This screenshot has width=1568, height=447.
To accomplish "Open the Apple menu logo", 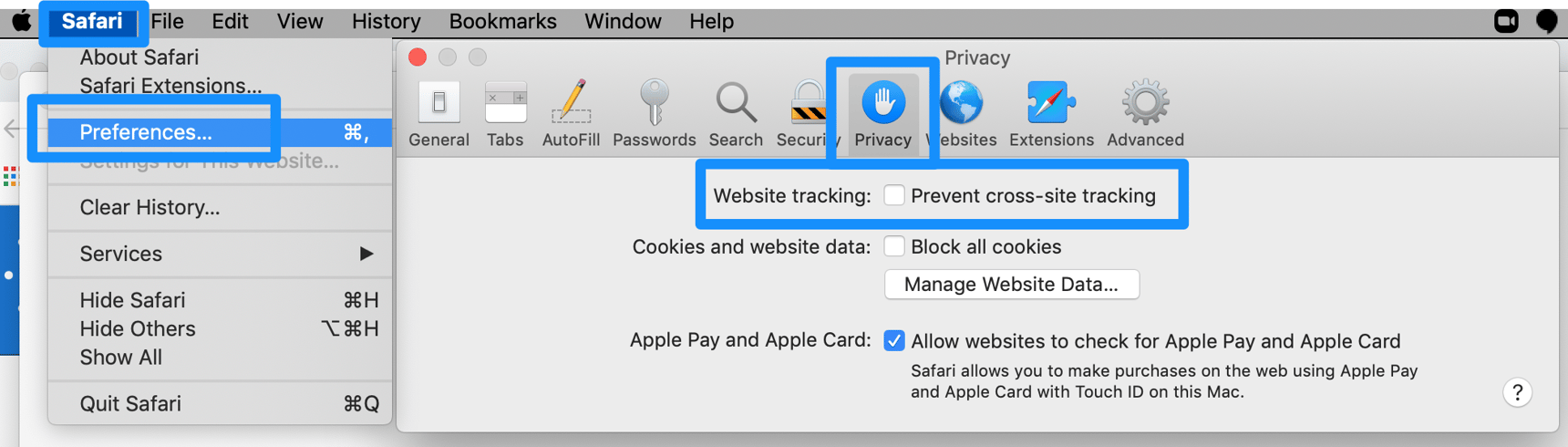I will pyautogui.click(x=22, y=21).
